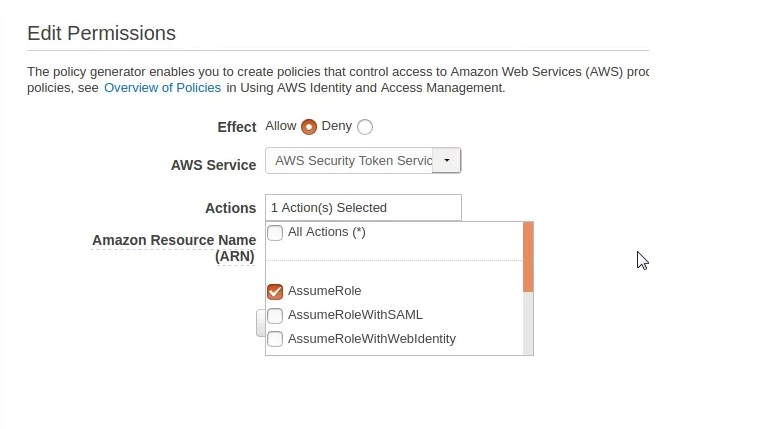Click the 'AssumeRole' option text

[x=324, y=291]
